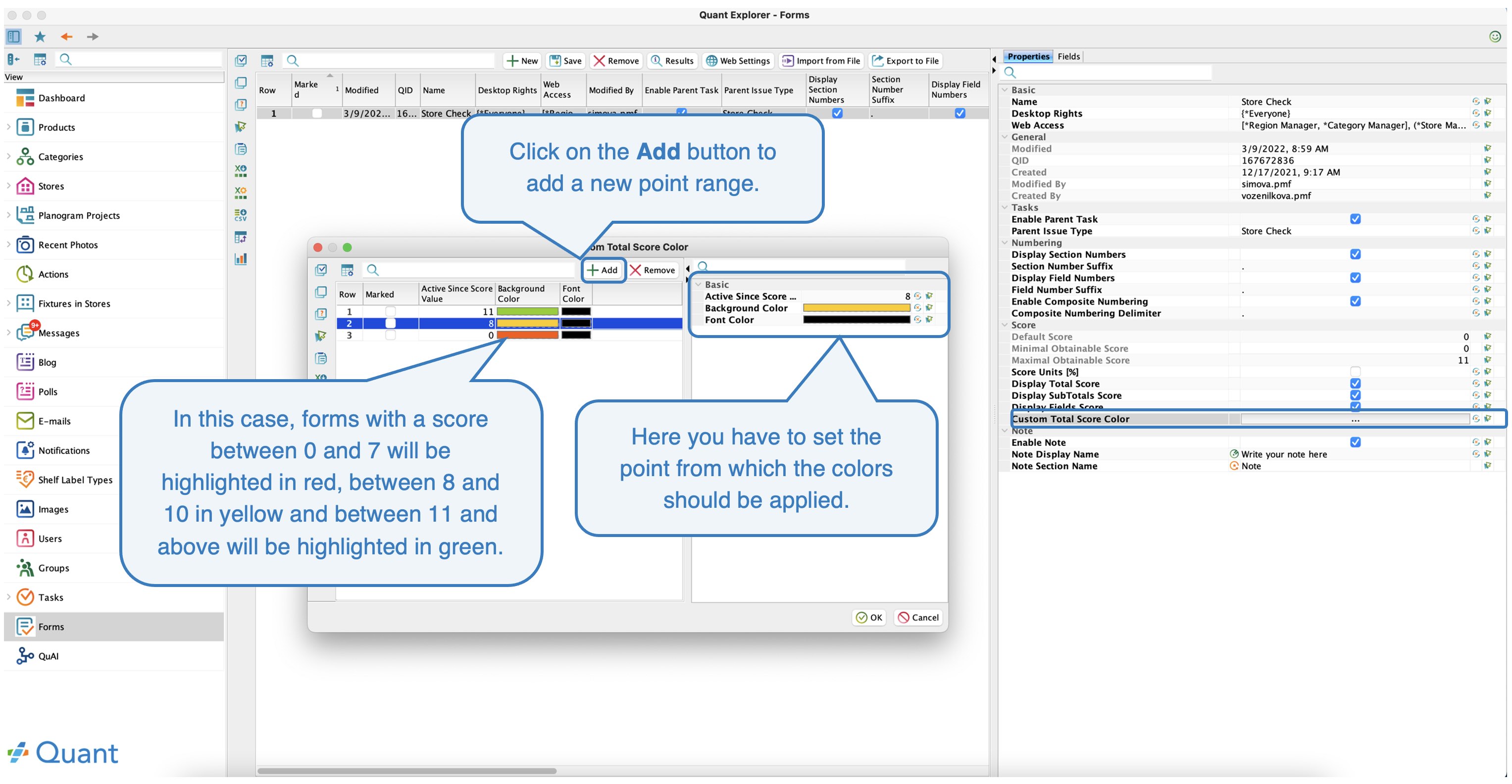Click Remove in the score color dialog
The height and width of the screenshot is (784, 1512).
point(652,270)
